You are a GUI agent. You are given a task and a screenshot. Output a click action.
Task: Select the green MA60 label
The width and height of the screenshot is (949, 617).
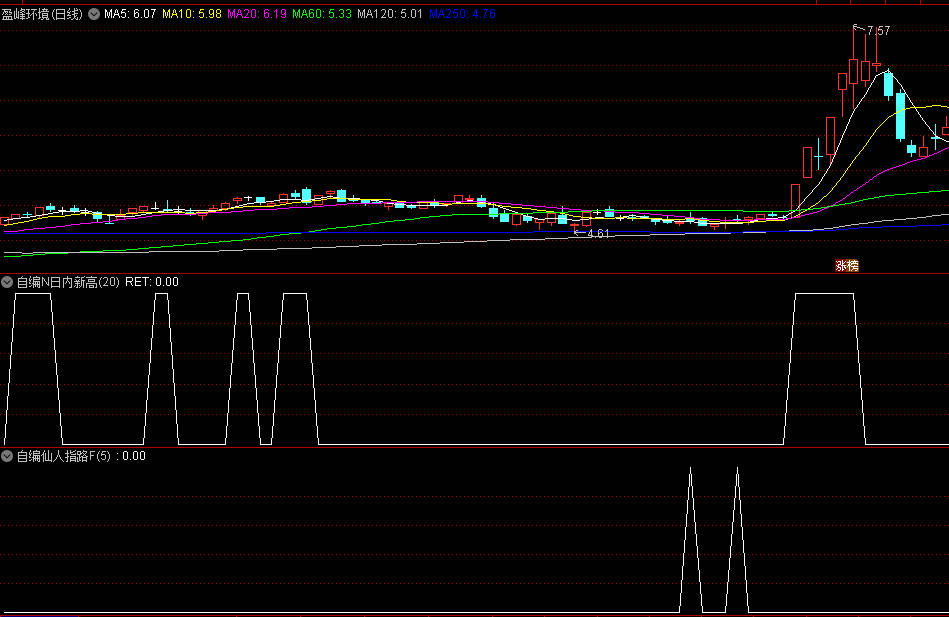click(322, 15)
